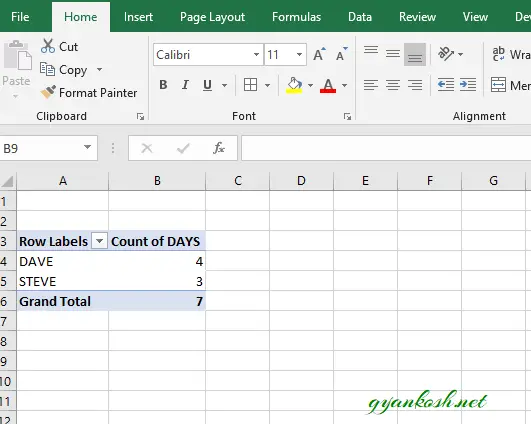Click the Decrease Indent icon
This screenshot has width=531, height=424.
tap(446, 85)
